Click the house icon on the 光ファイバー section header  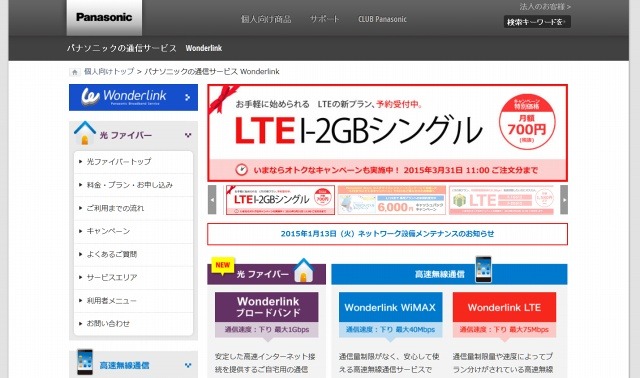point(304,270)
